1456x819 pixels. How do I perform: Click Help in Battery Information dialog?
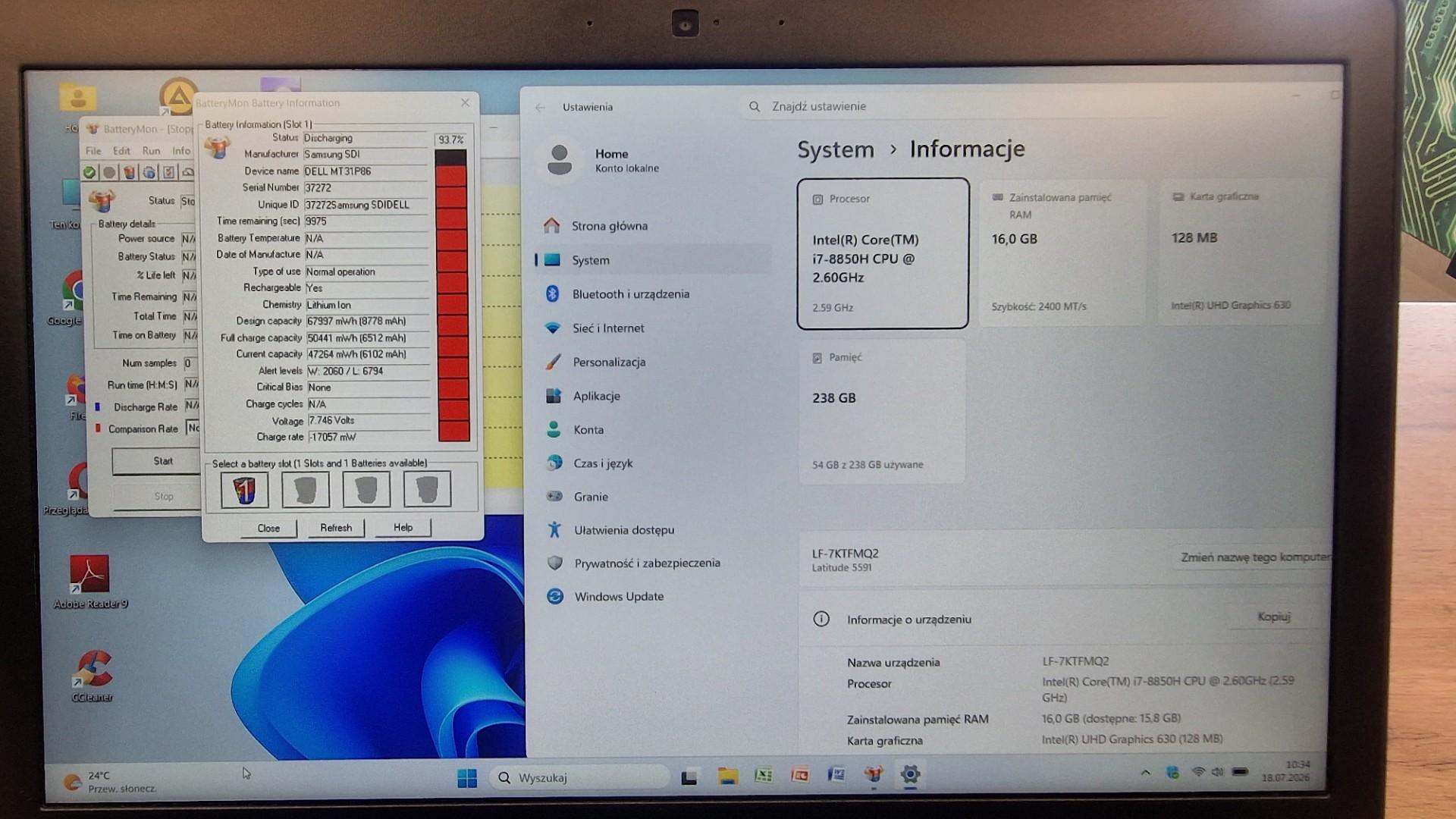403,528
